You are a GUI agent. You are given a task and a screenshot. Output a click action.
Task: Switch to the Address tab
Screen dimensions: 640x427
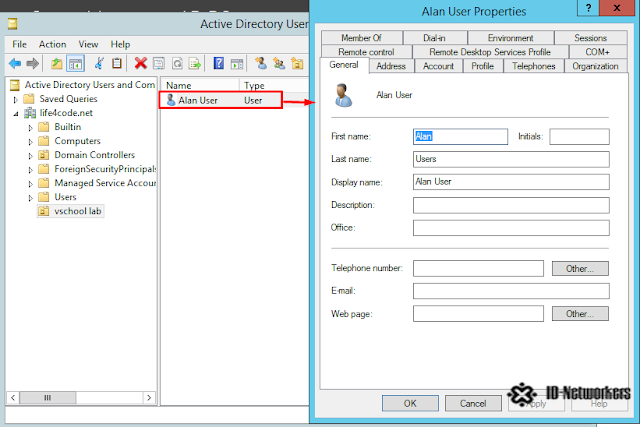pos(391,66)
